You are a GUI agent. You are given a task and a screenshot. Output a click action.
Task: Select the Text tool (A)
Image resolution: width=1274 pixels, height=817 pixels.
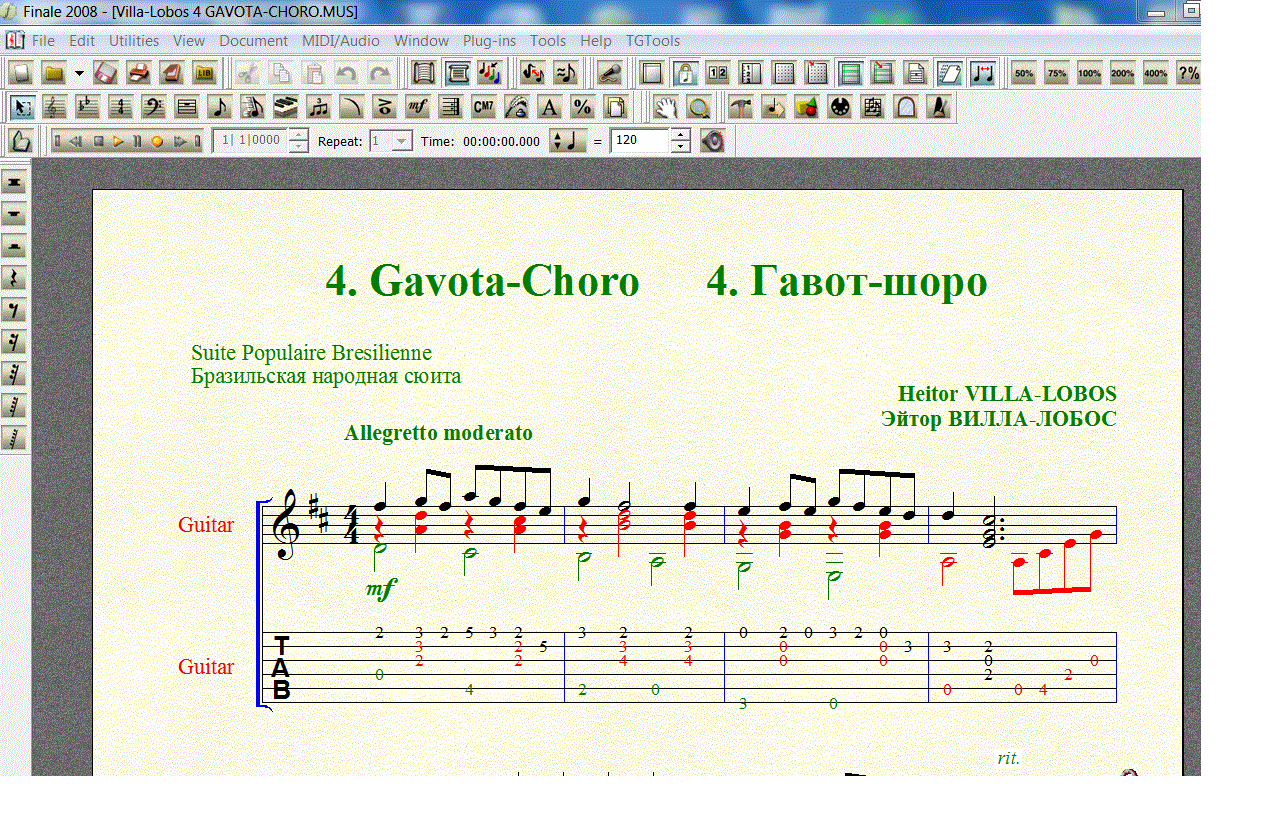(549, 107)
